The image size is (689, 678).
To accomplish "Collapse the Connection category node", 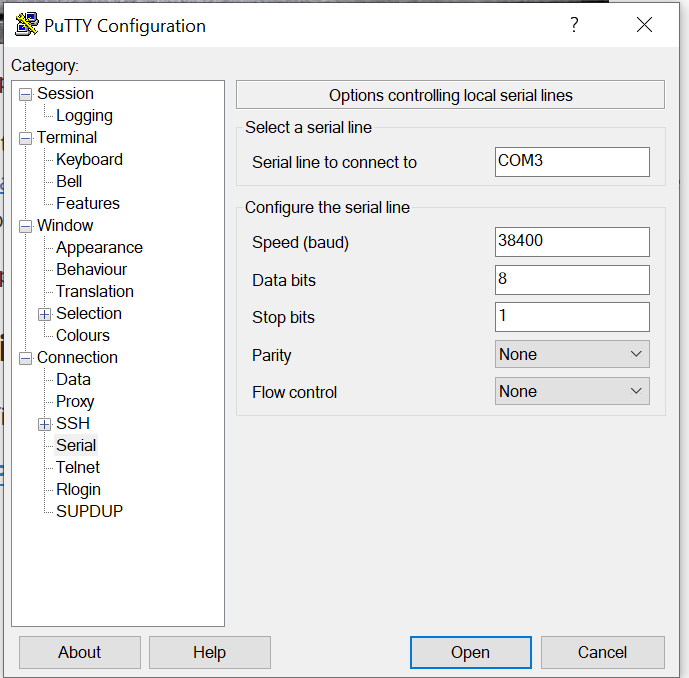I will click(x=26, y=359).
